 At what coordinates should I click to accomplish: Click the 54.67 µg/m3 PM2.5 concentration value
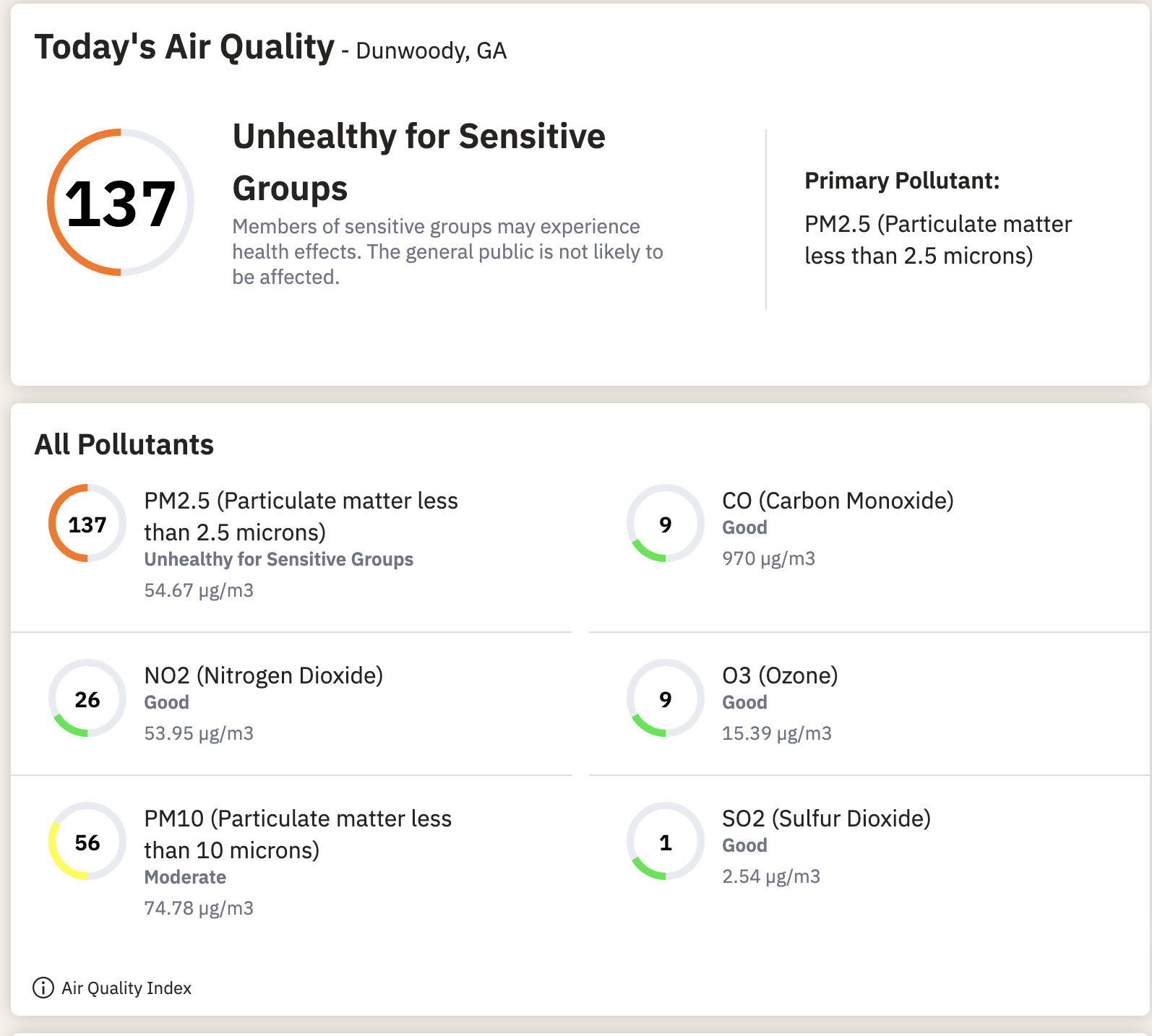(199, 590)
